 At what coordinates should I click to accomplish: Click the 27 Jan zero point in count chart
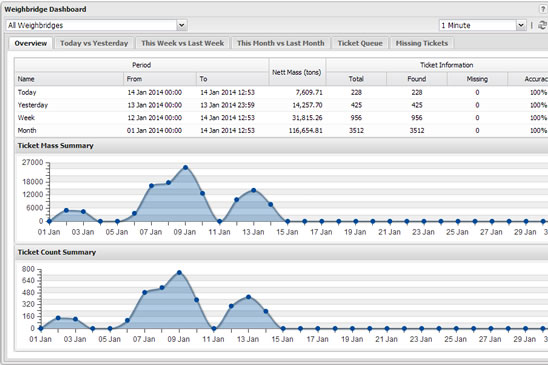click(490, 329)
